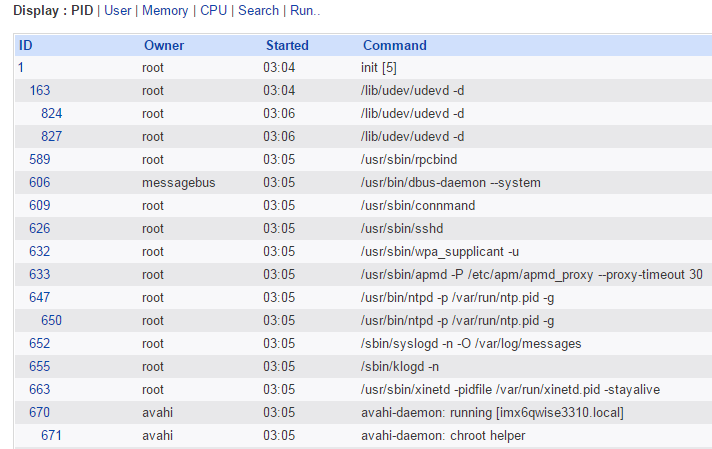Open the Run.. link

pos(305,10)
